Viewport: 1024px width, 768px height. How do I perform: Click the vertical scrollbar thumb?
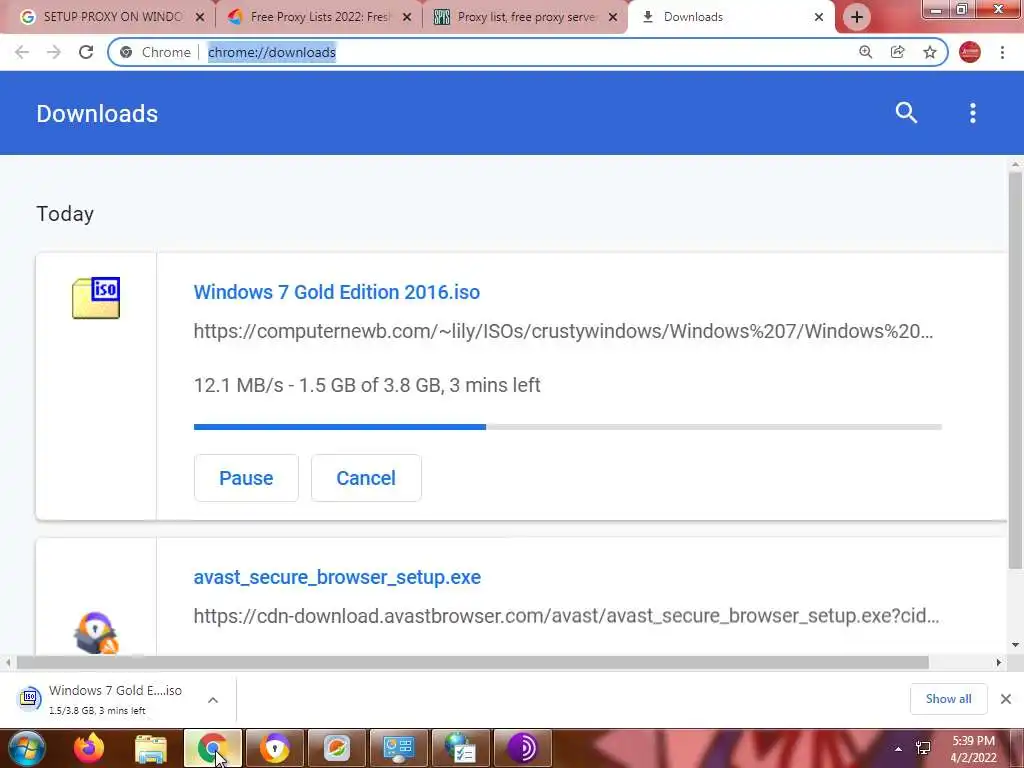tap(1015, 369)
